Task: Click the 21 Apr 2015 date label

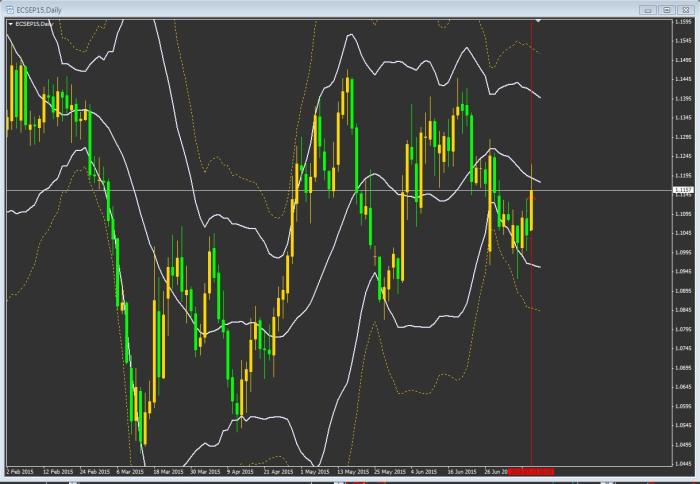Action: (278, 471)
